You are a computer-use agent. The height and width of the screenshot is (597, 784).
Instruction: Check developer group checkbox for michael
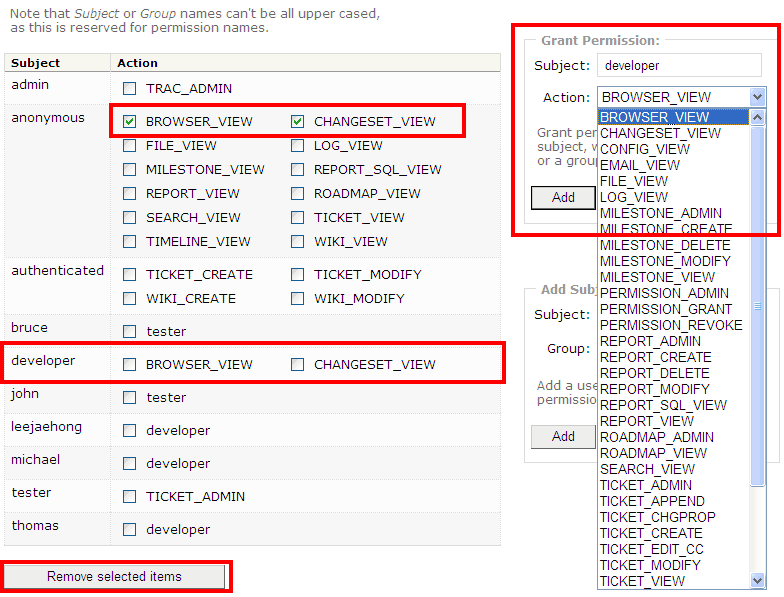click(130, 464)
